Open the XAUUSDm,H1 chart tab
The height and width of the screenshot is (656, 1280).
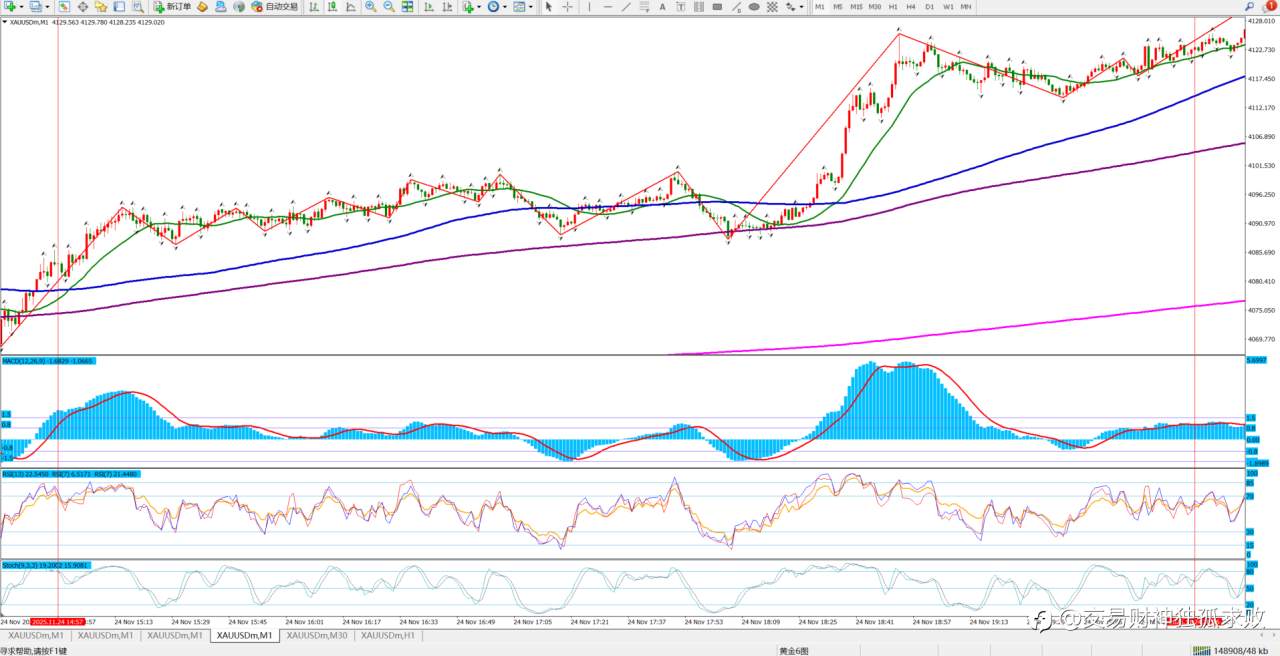click(x=387, y=635)
